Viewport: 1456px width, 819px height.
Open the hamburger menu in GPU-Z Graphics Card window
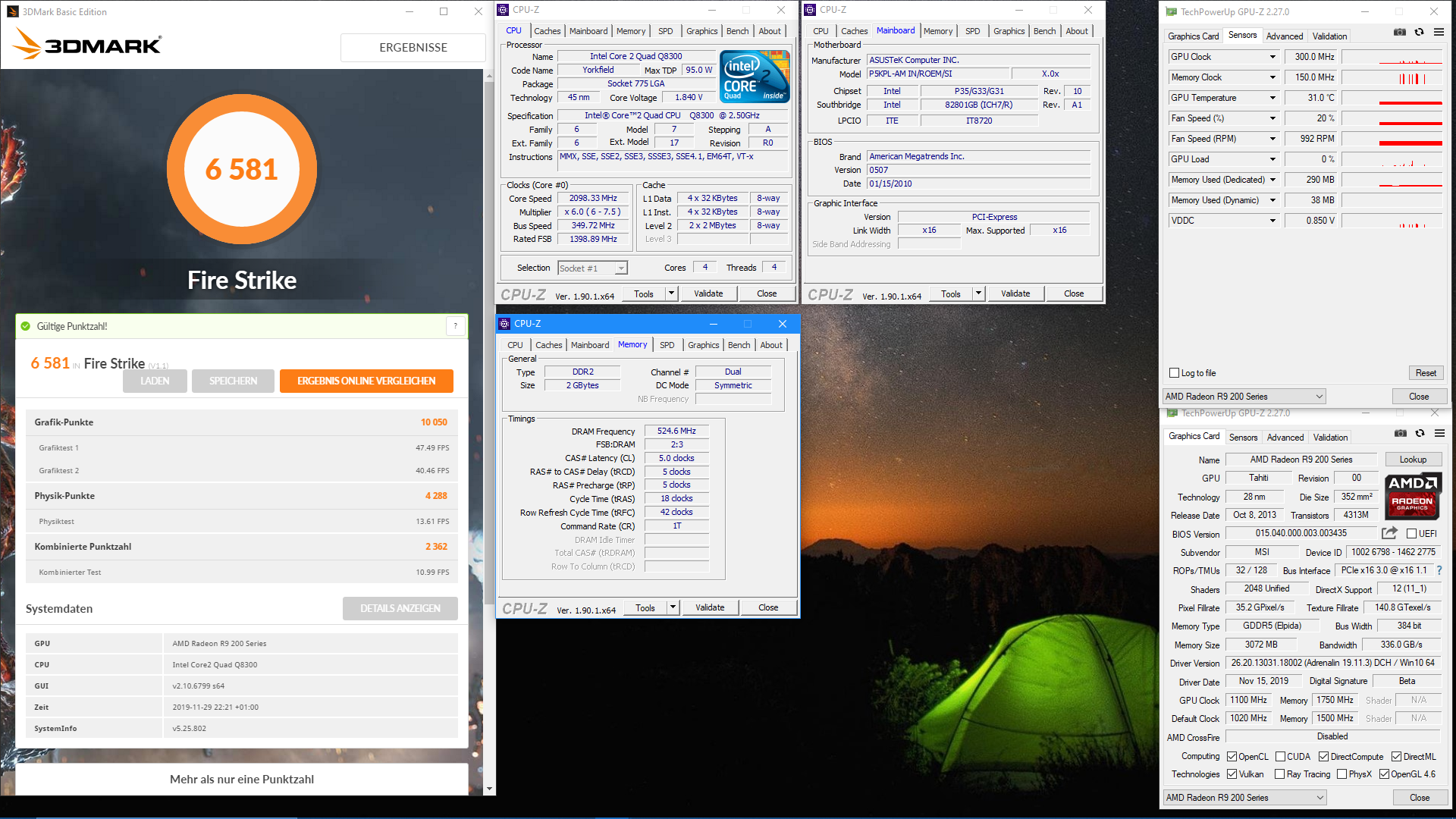(x=1439, y=434)
